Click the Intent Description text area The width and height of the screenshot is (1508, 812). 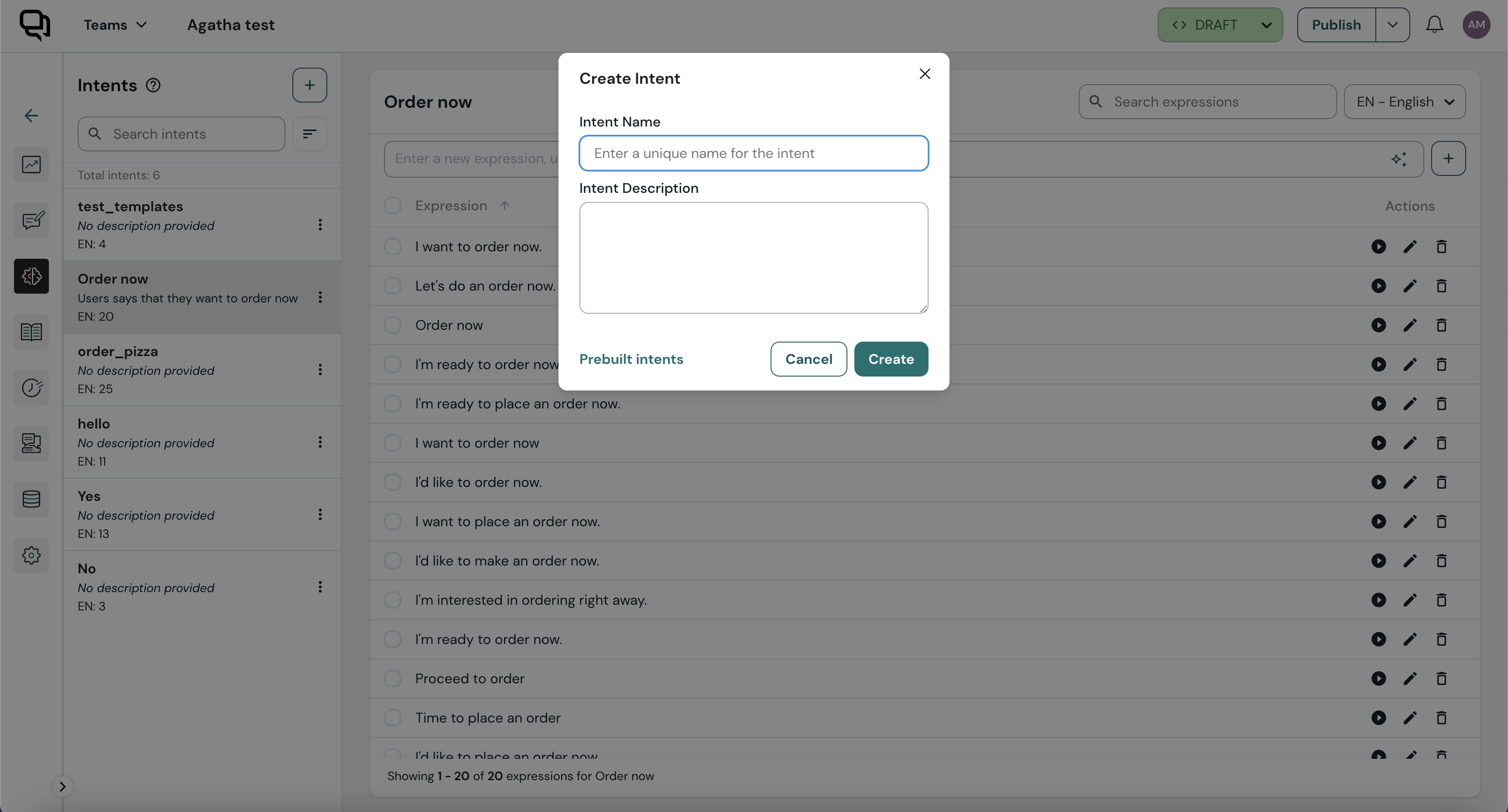click(754, 257)
